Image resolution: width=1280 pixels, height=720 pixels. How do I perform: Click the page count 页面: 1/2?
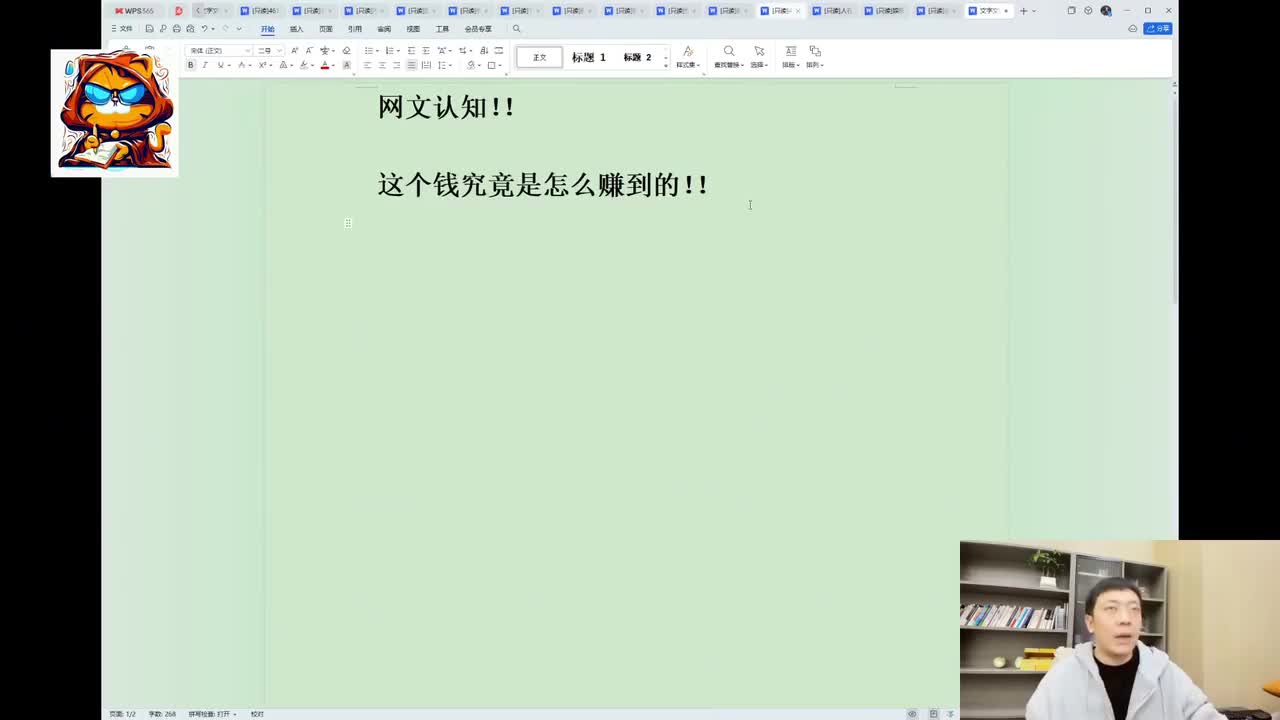(x=122, y=714)
